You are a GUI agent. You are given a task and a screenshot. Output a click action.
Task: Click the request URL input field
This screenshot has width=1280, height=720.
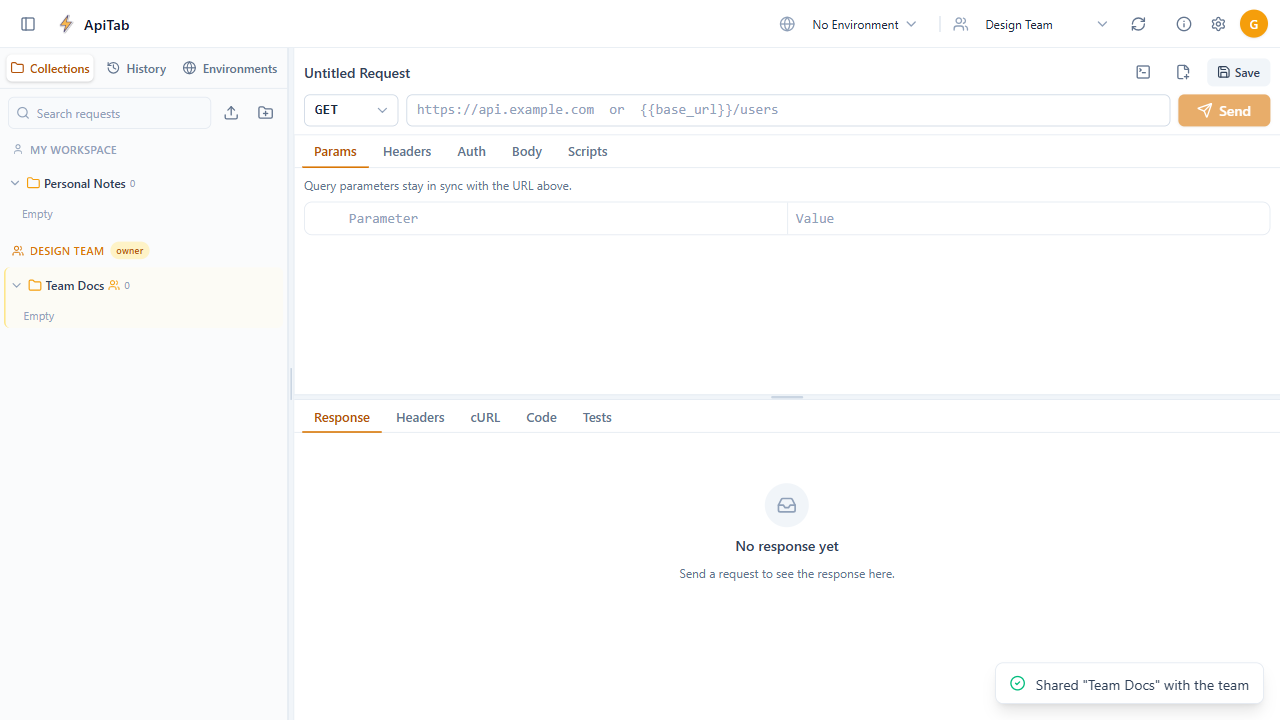pyautogui.click(x=788, y=110)
